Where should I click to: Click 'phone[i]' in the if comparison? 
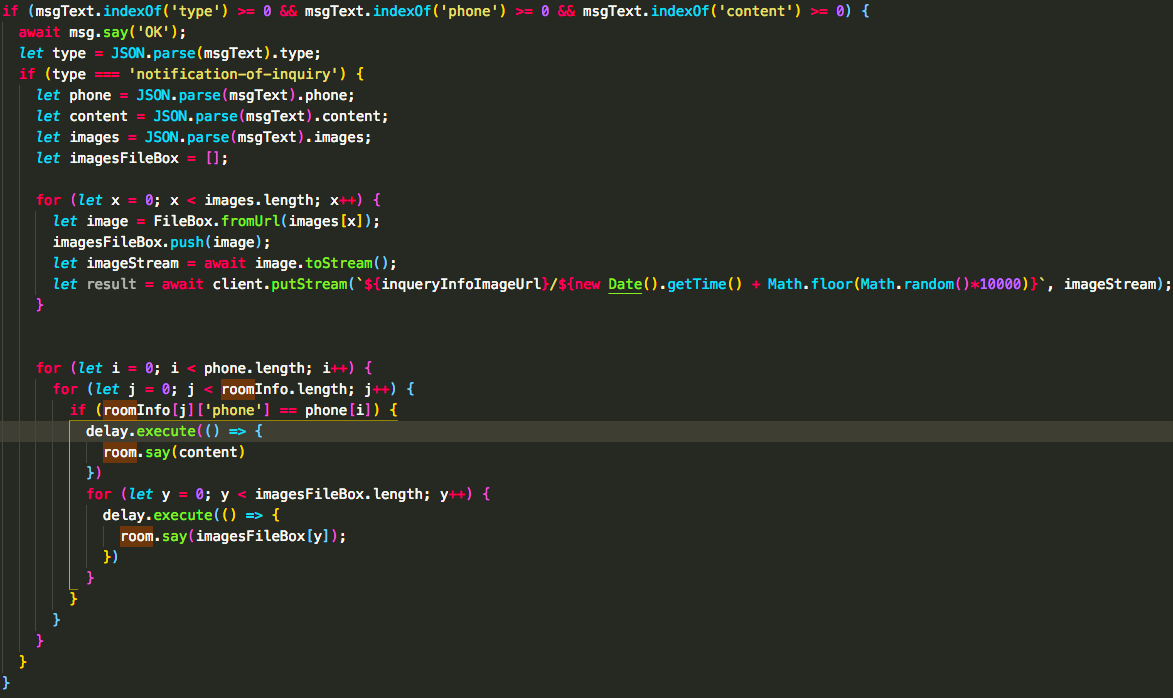click(x=339, y=410)
